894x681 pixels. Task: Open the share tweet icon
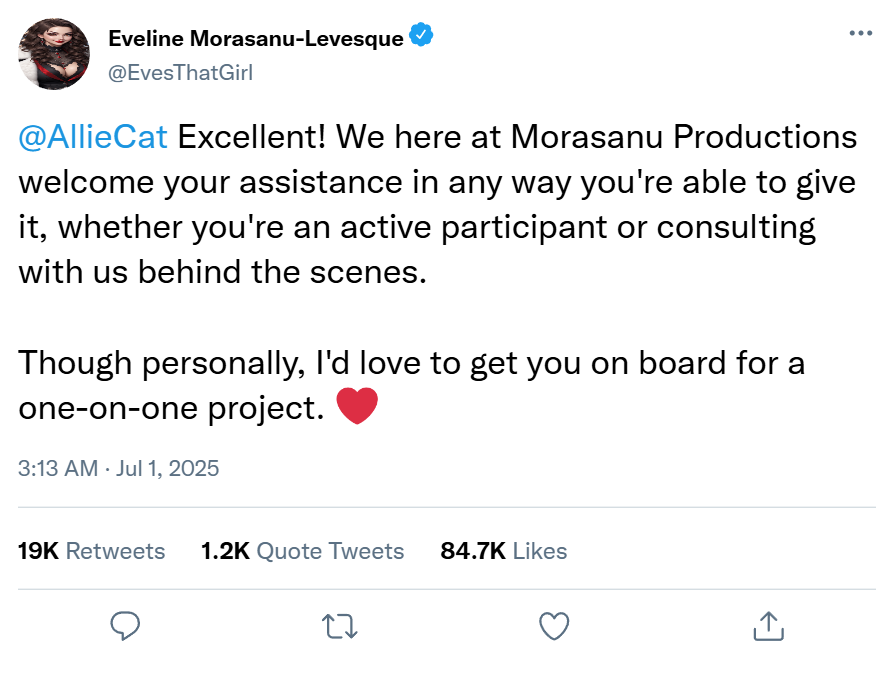(767, 626)
